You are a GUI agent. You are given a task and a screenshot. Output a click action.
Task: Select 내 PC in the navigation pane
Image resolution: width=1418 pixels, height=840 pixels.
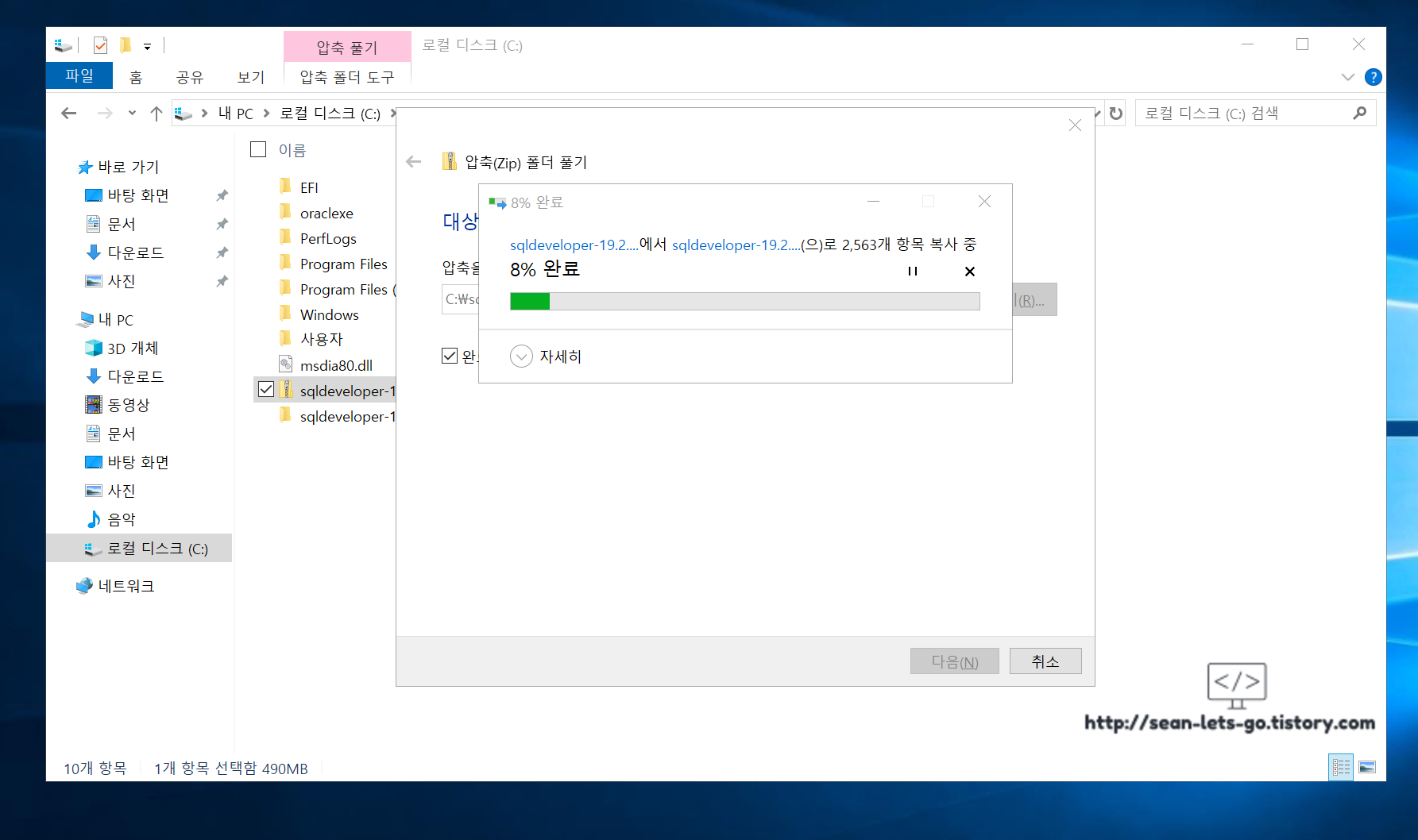point(115,319)
